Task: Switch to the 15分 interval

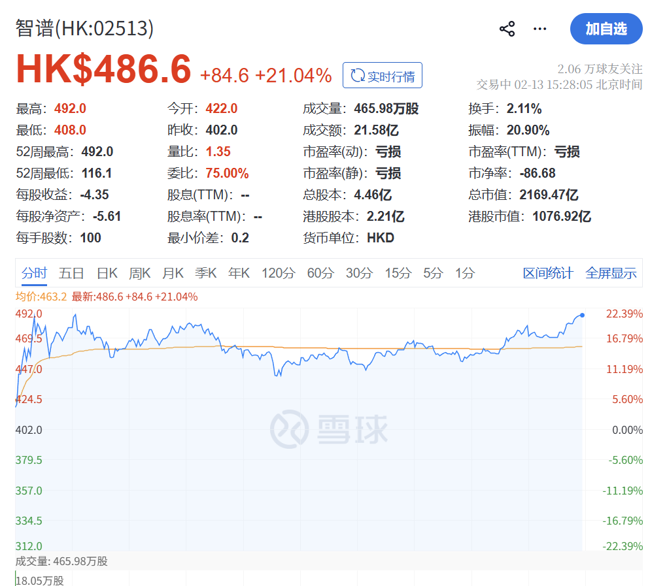Action: click(x=398, y=273)
